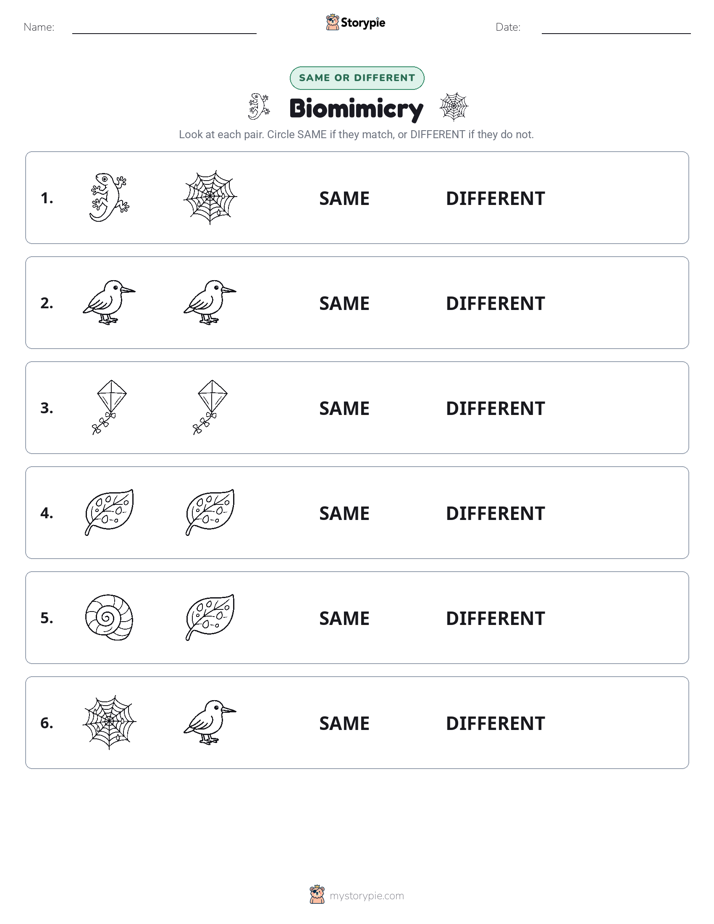Select the spider web in row 6
Viewport: 714px width, 924px height.
click(x=109, y=722)
